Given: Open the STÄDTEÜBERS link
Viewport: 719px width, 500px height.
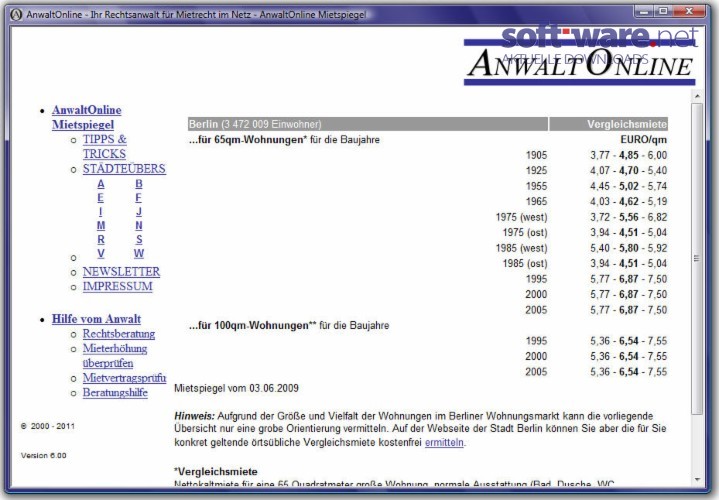Looking at the screenshot, I should (x=124, y=169).
